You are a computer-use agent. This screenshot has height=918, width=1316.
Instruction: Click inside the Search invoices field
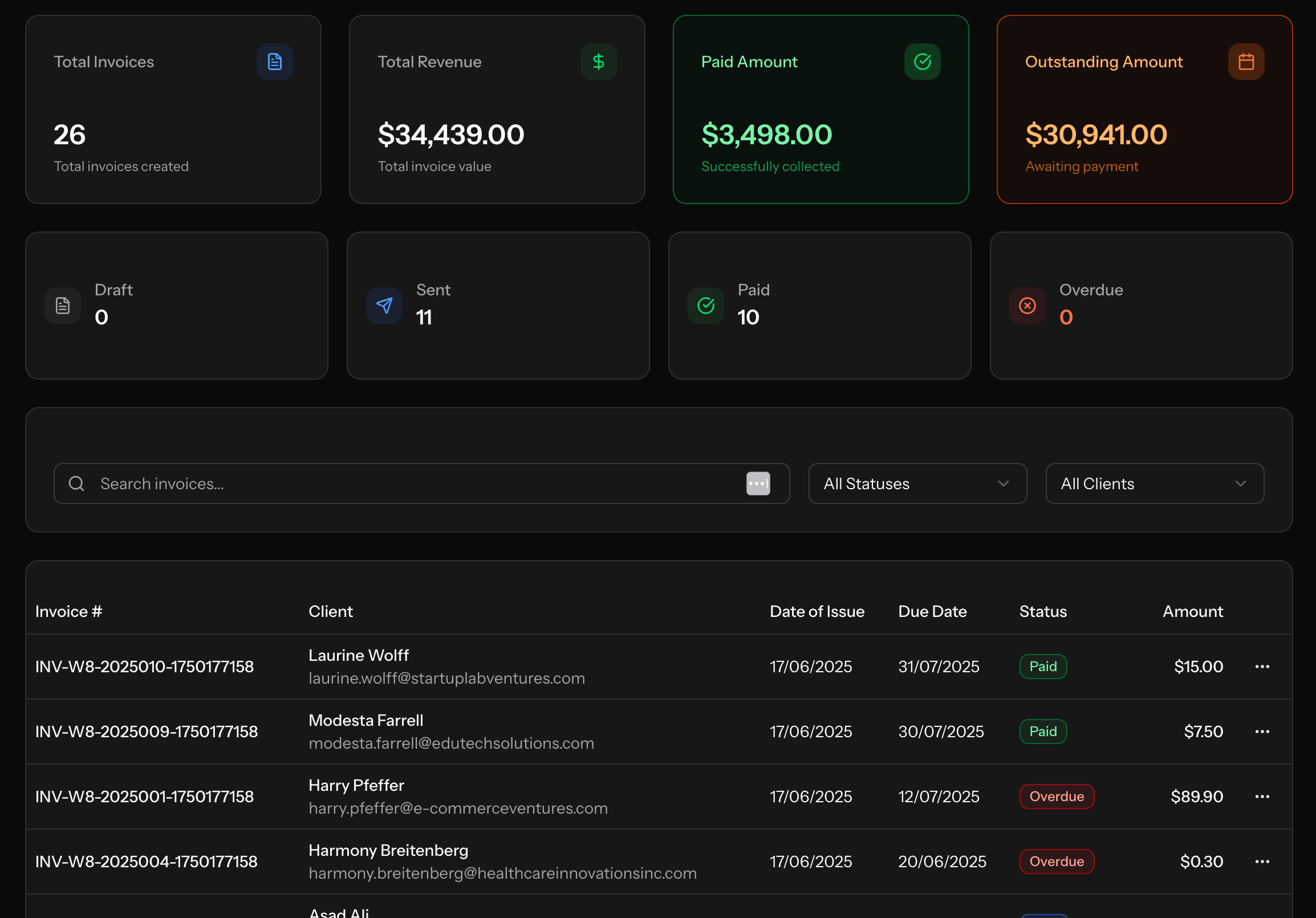(344, 483)
